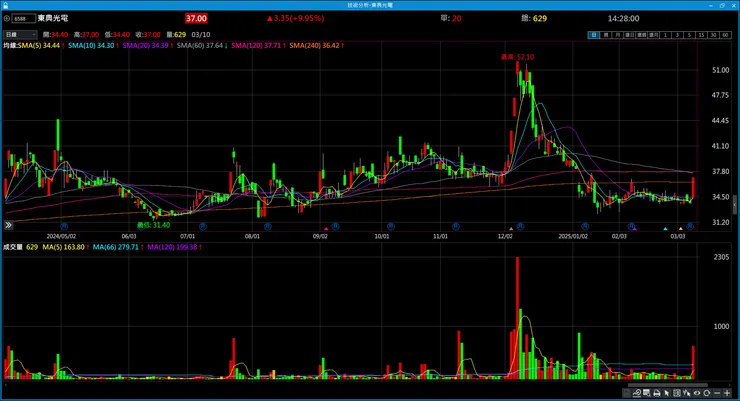The width and height of the screenshot is (740, 401).
Task: Click the yellow triangle marker near 03/03
Action: pyautogui.click(x=681, y=229)
